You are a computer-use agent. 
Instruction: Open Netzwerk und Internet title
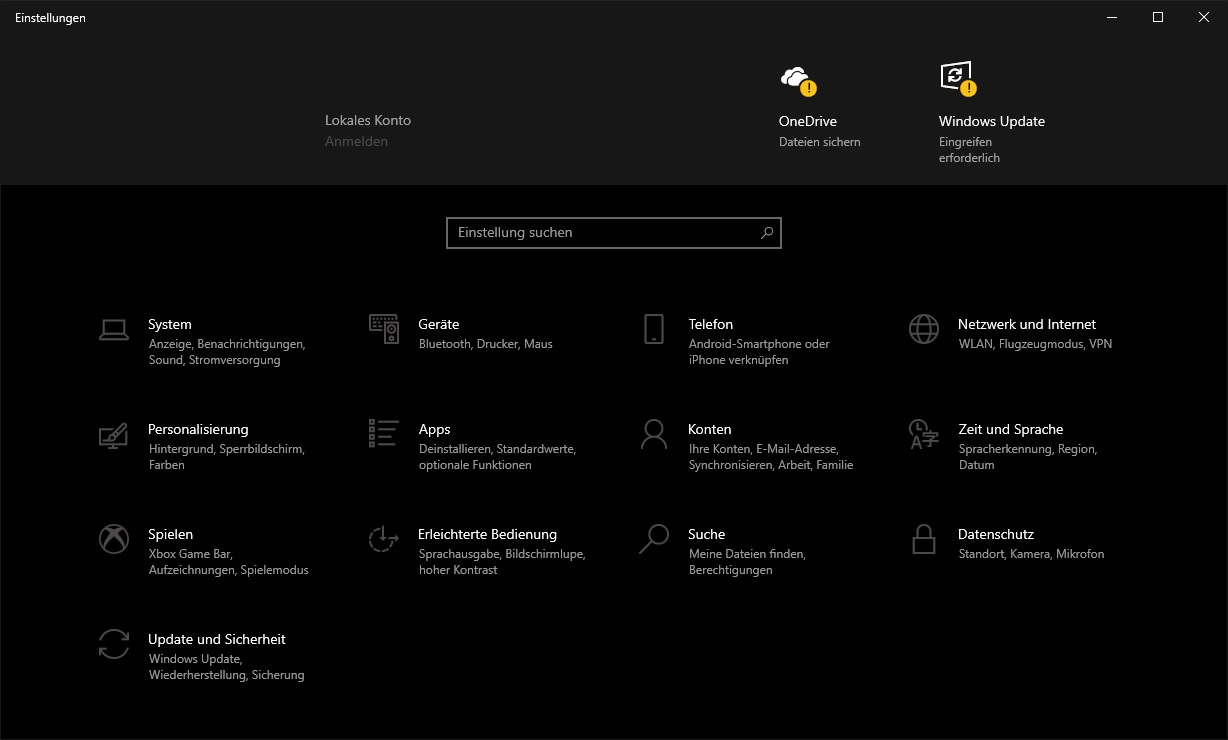(1027, 324)
